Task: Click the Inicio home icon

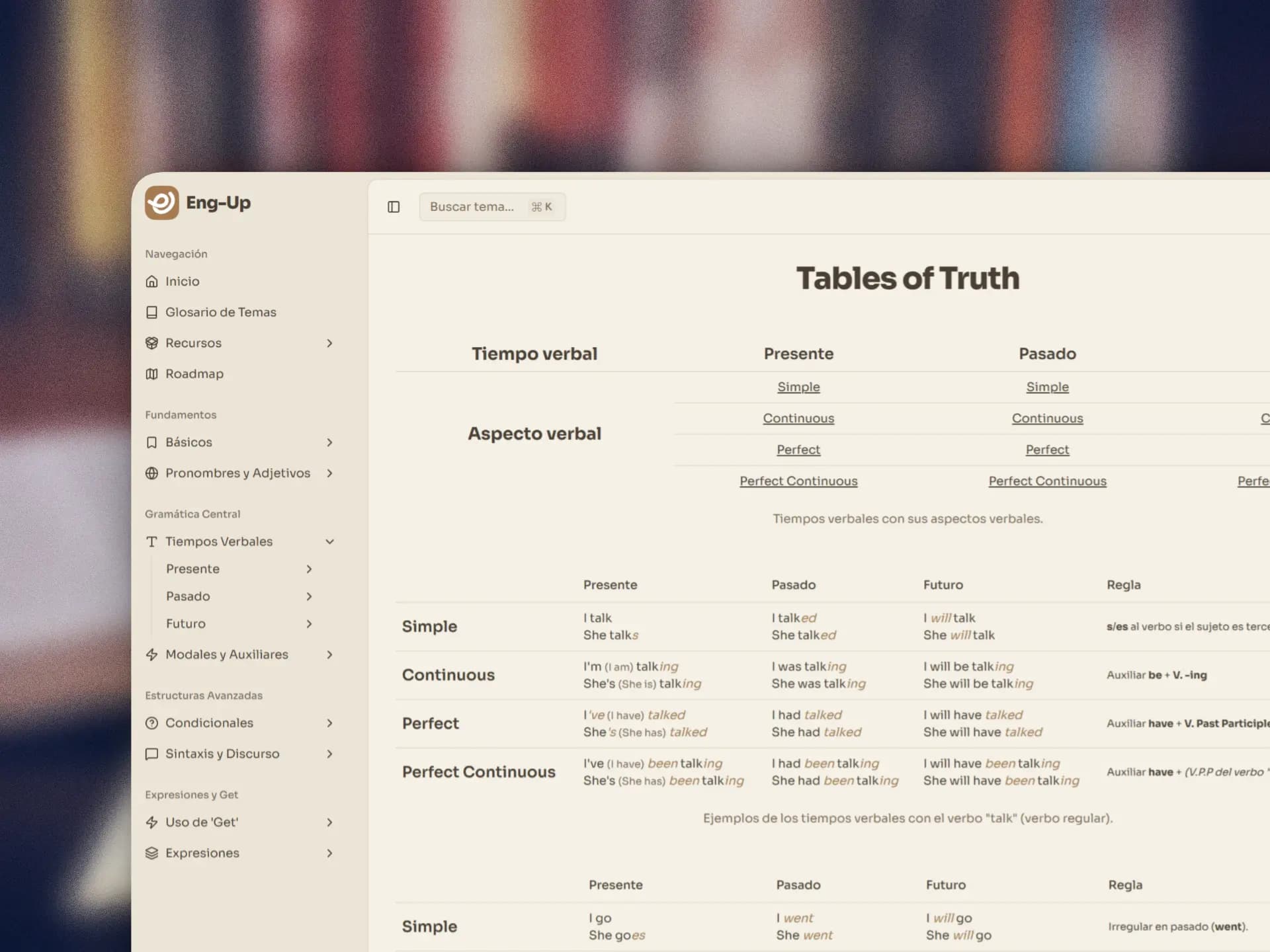Action: point(151,282)
